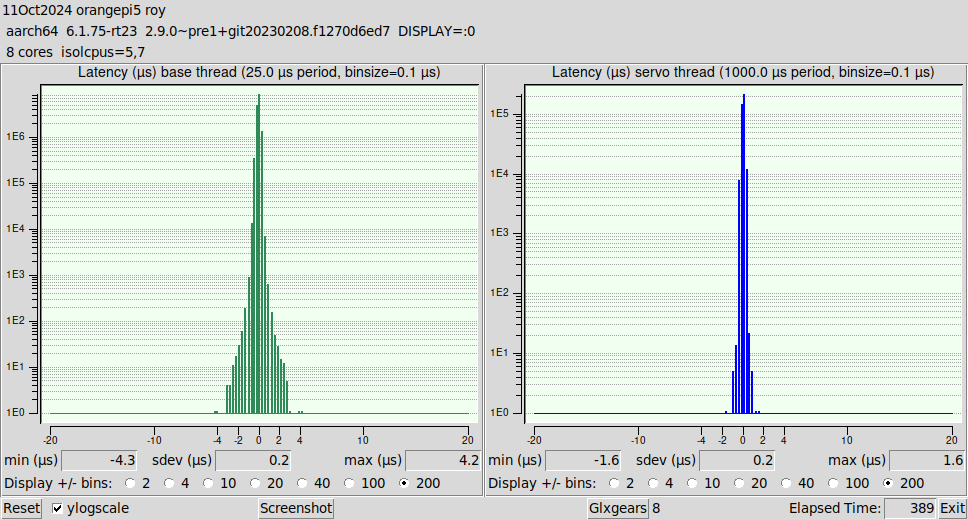Select 2 bins for servo thread display
The image size is (968, 520).
click(x=614, y=483)
